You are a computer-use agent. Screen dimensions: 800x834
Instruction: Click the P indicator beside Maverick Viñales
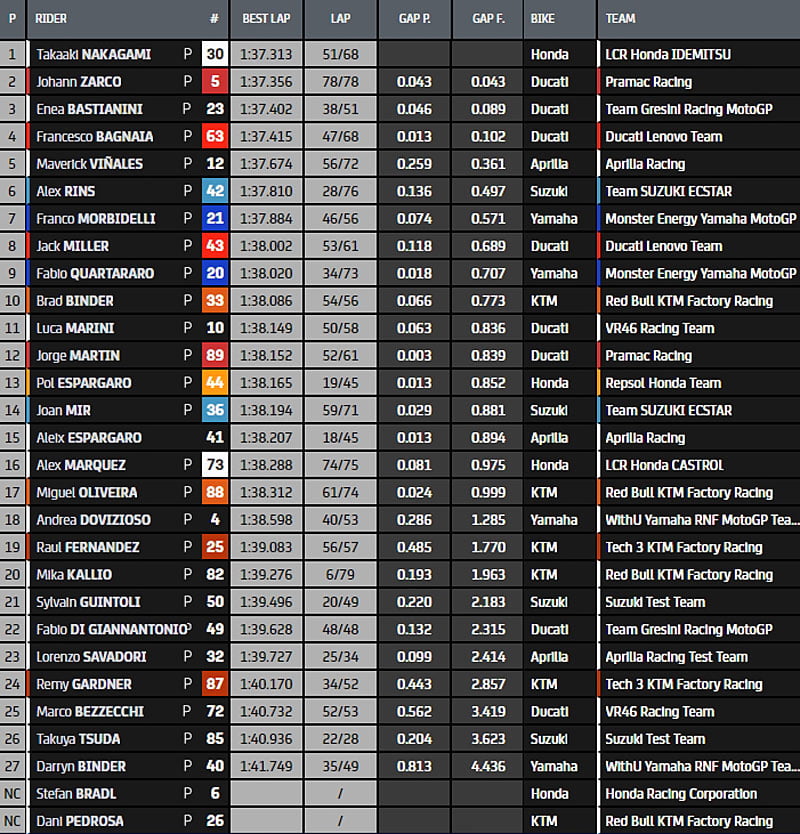187,164
